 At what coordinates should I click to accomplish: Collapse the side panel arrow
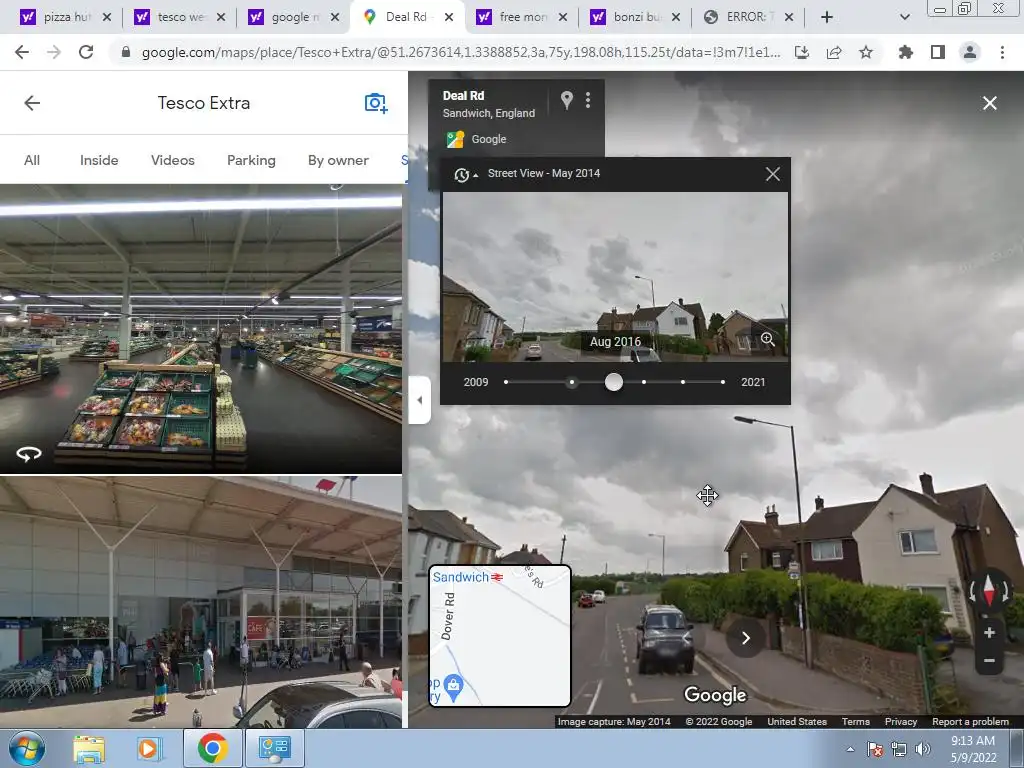tap(420, 400)
